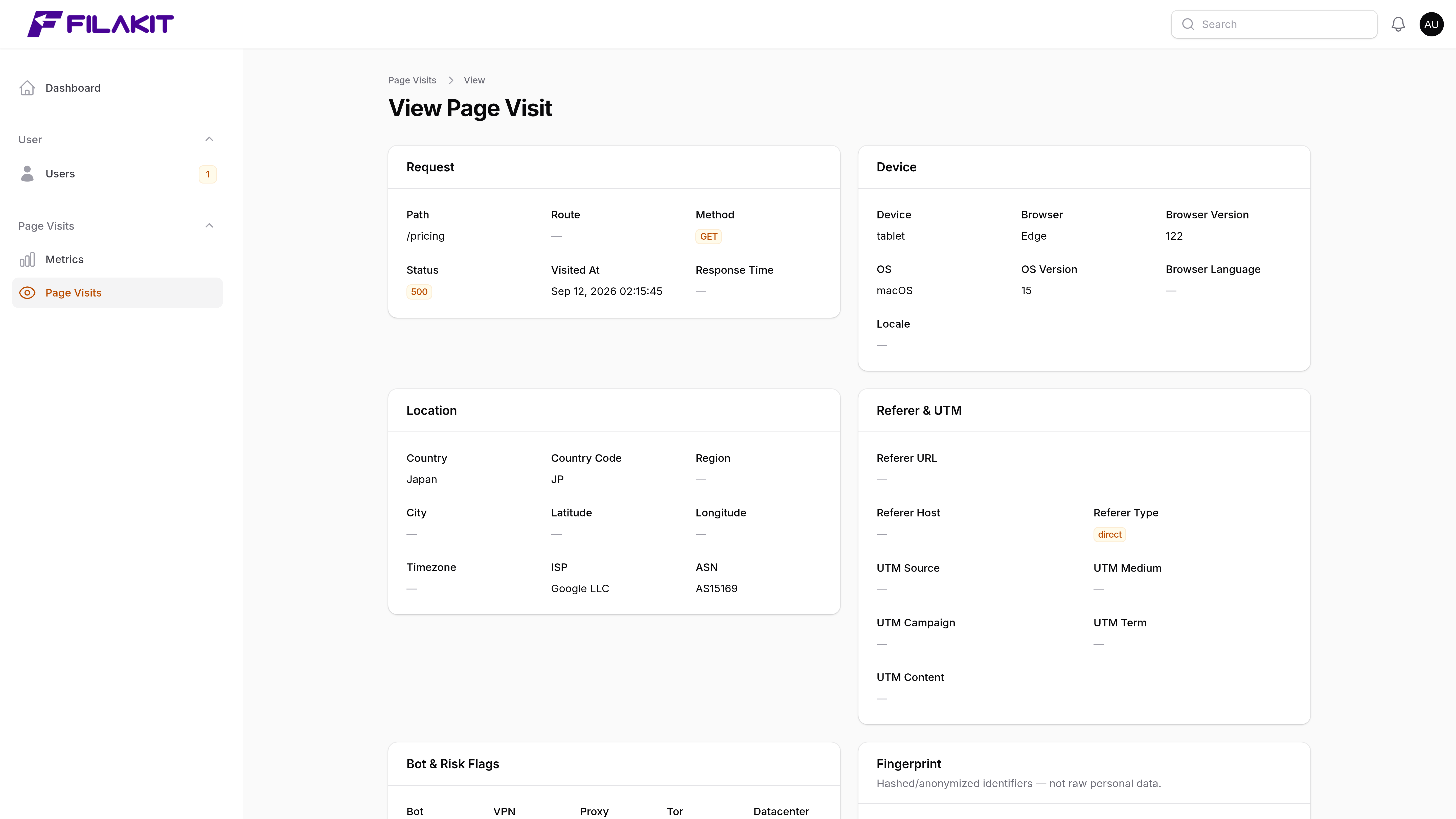1456x819 pixels.
Task: Open the AU user avatar menu
Action: [x=1431, y=24]
